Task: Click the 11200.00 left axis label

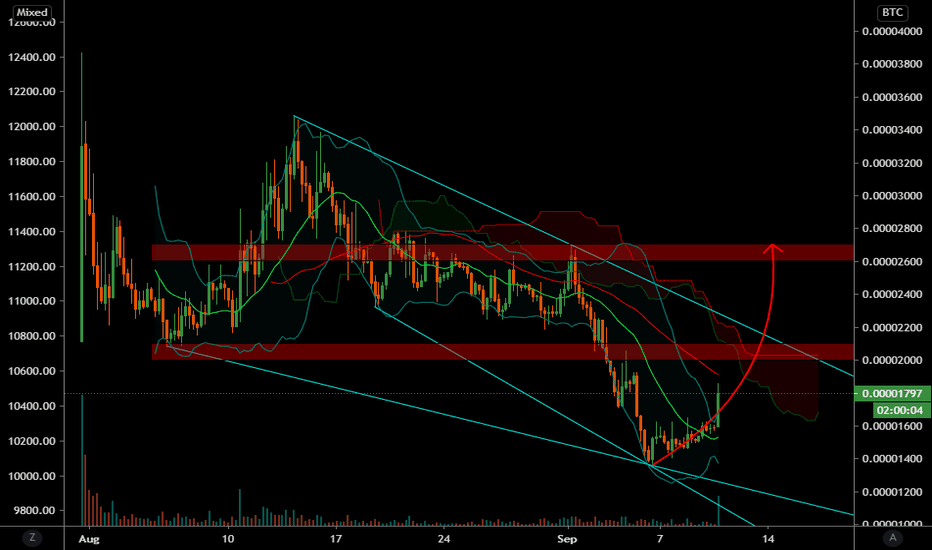Action: point(32,266)
